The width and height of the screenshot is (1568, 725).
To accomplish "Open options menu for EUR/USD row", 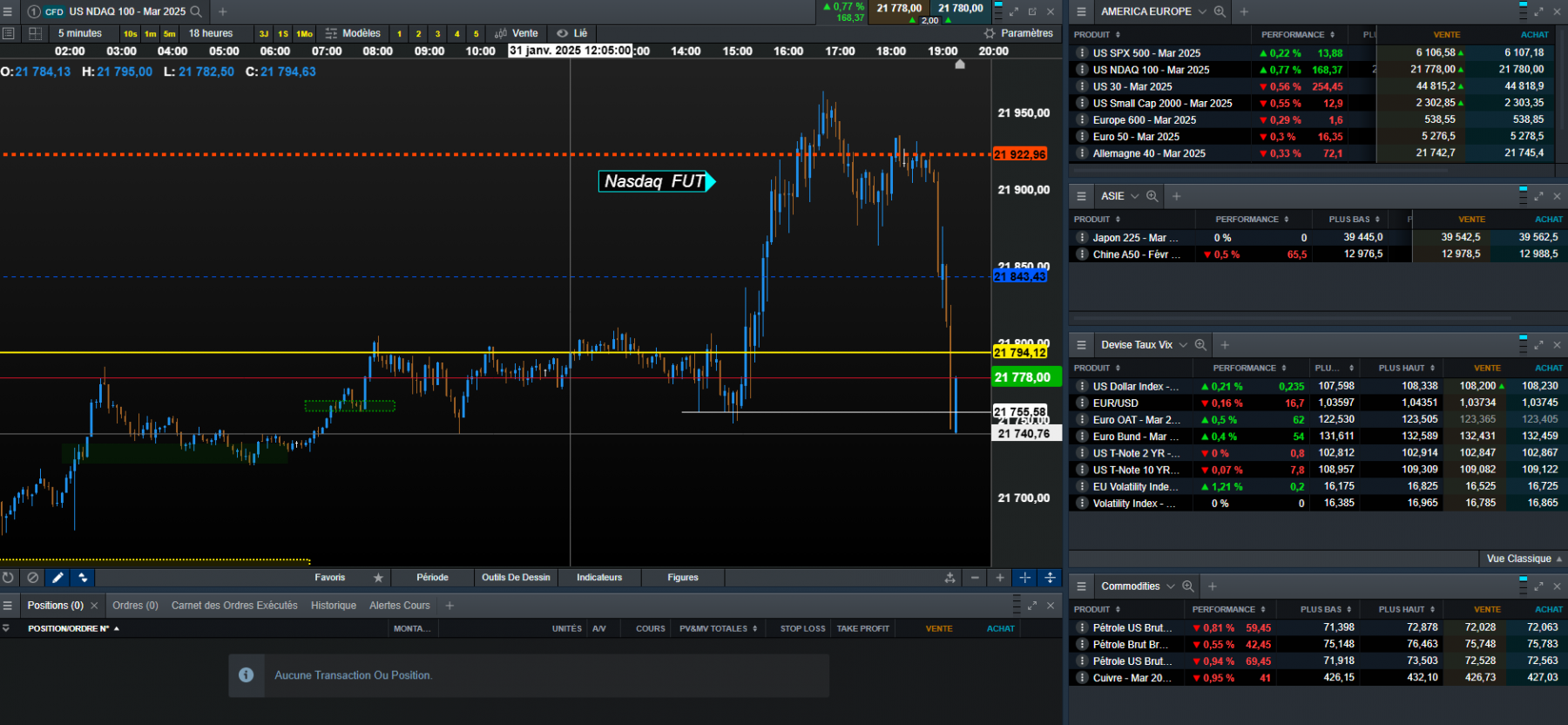I will click(1082, 403).
